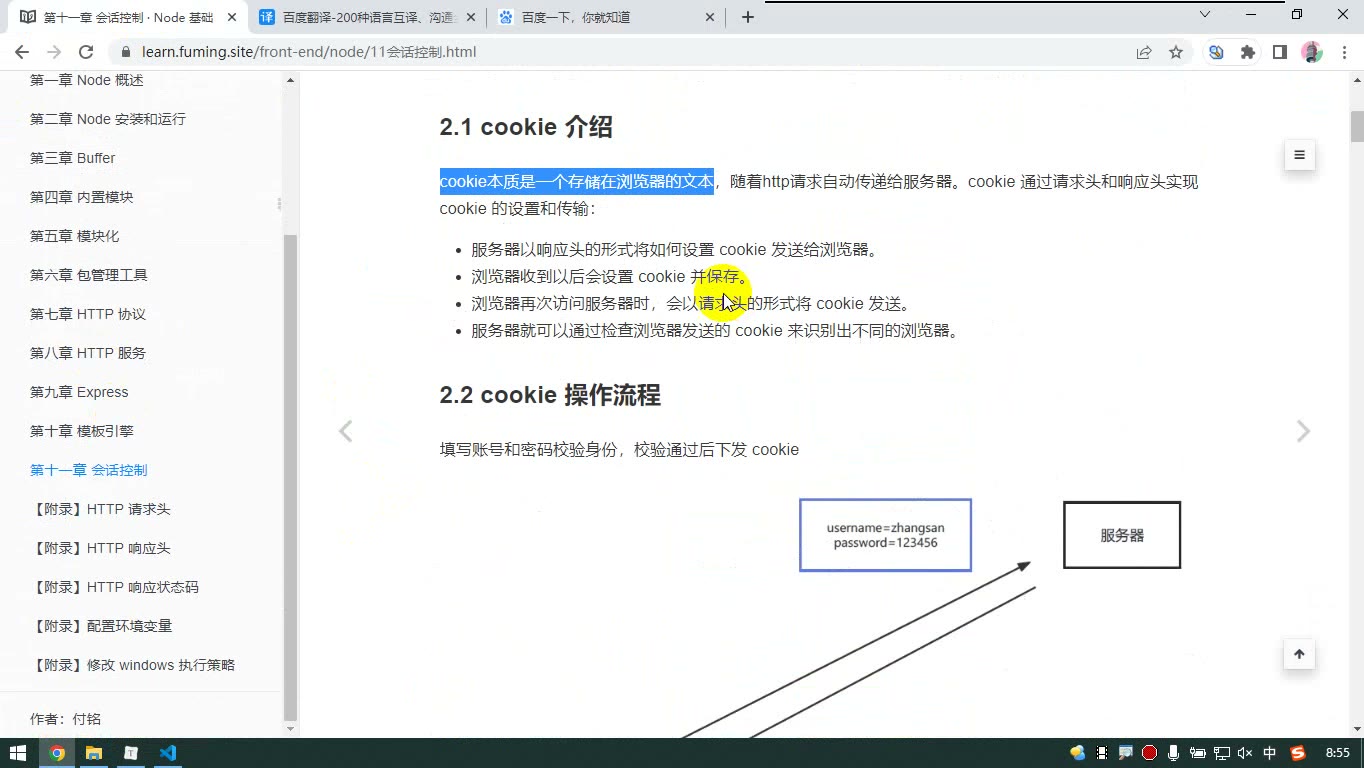Go to previous chapter with left chevron
Screen dimensions: 1364x768
click(346, 431)
